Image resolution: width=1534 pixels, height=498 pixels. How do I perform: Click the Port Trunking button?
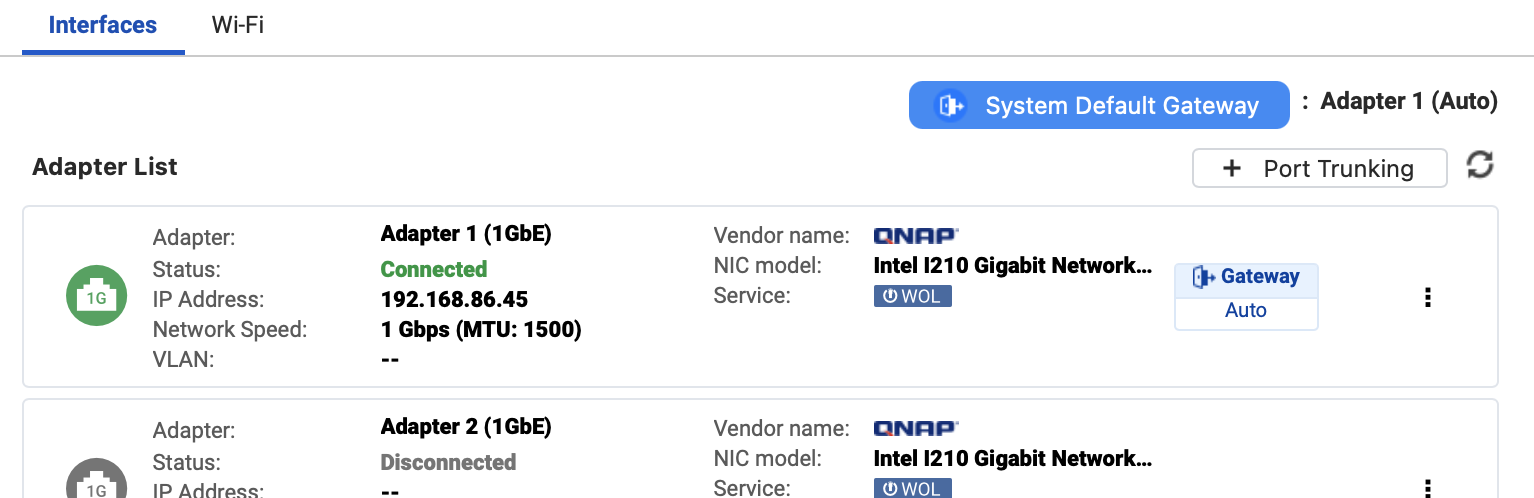click(1320, 168)
